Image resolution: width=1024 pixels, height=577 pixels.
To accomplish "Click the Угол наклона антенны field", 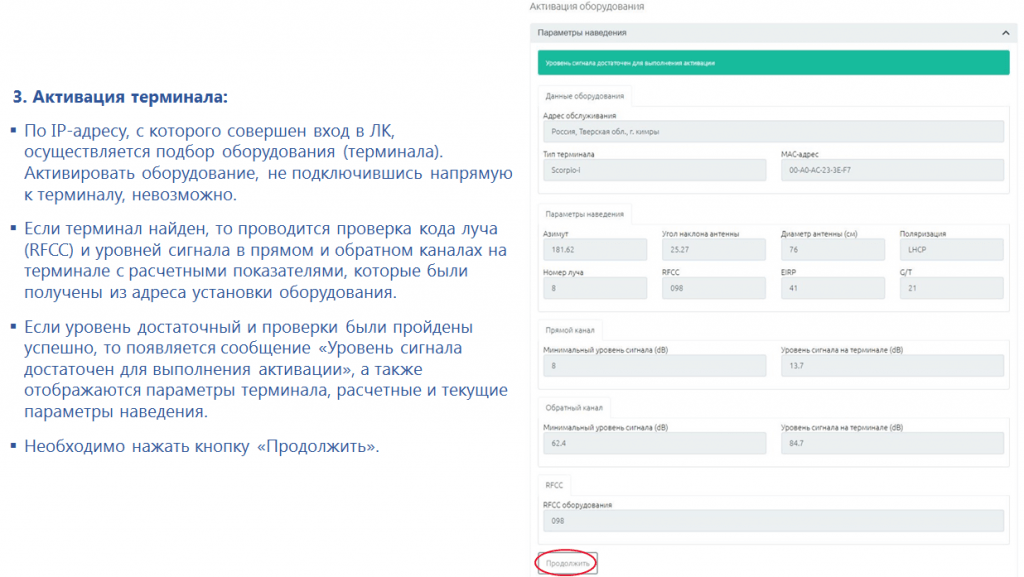I will pos(710,249).
